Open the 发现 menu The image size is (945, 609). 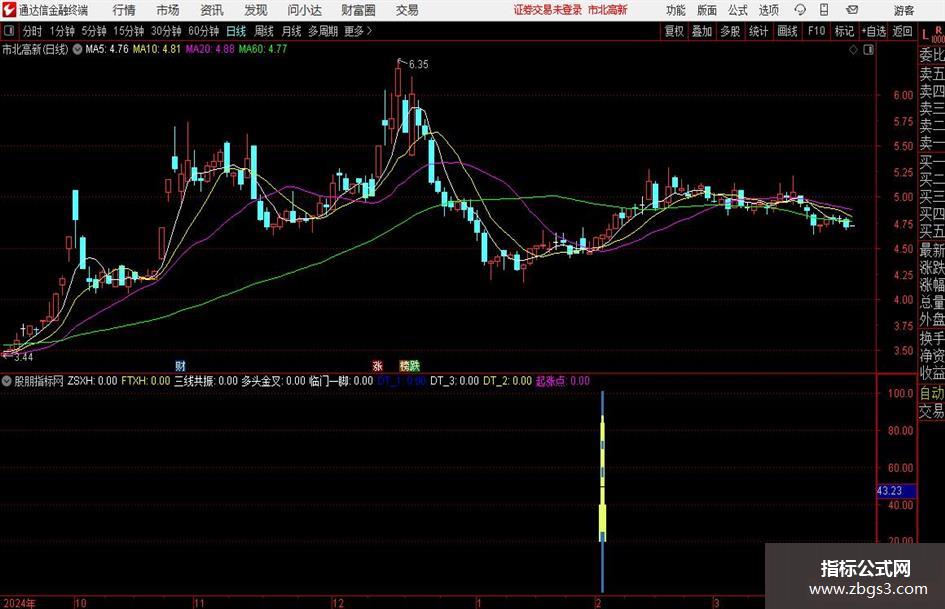256,10
